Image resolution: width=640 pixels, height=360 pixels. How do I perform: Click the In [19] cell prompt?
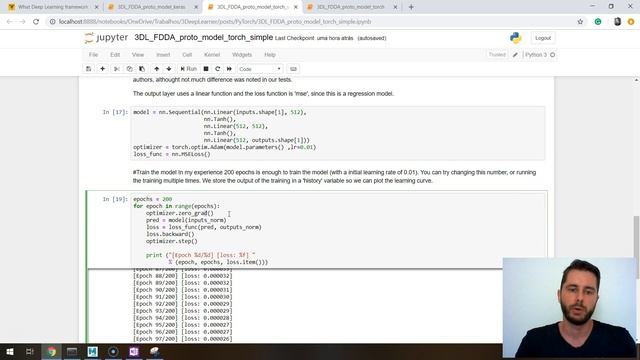click(115, 199)
